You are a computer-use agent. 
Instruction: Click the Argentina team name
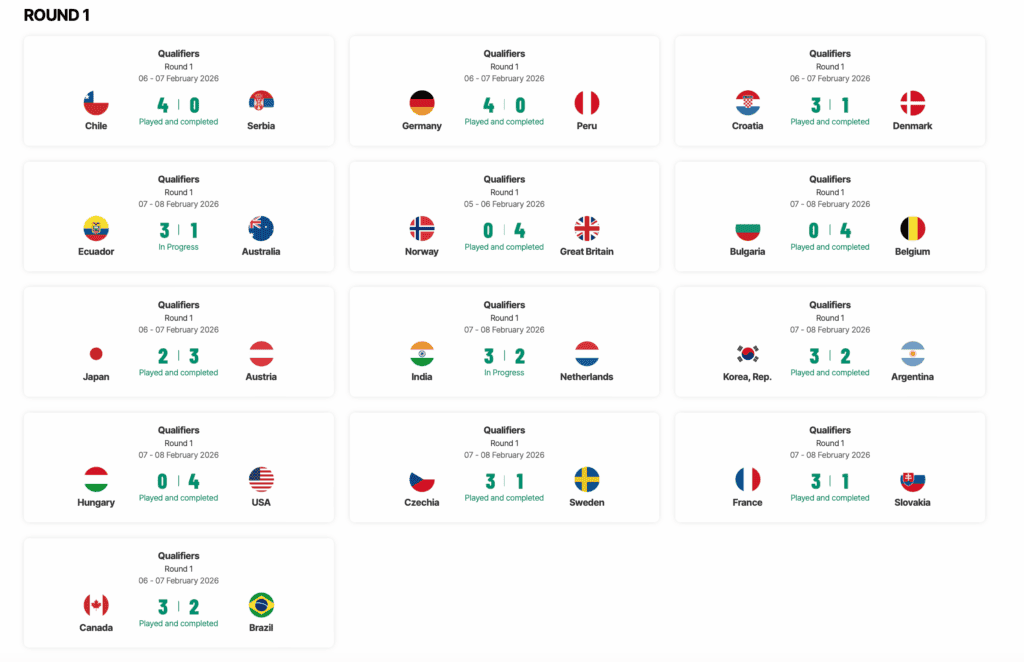pyautogui.click(x=913, y=377)
